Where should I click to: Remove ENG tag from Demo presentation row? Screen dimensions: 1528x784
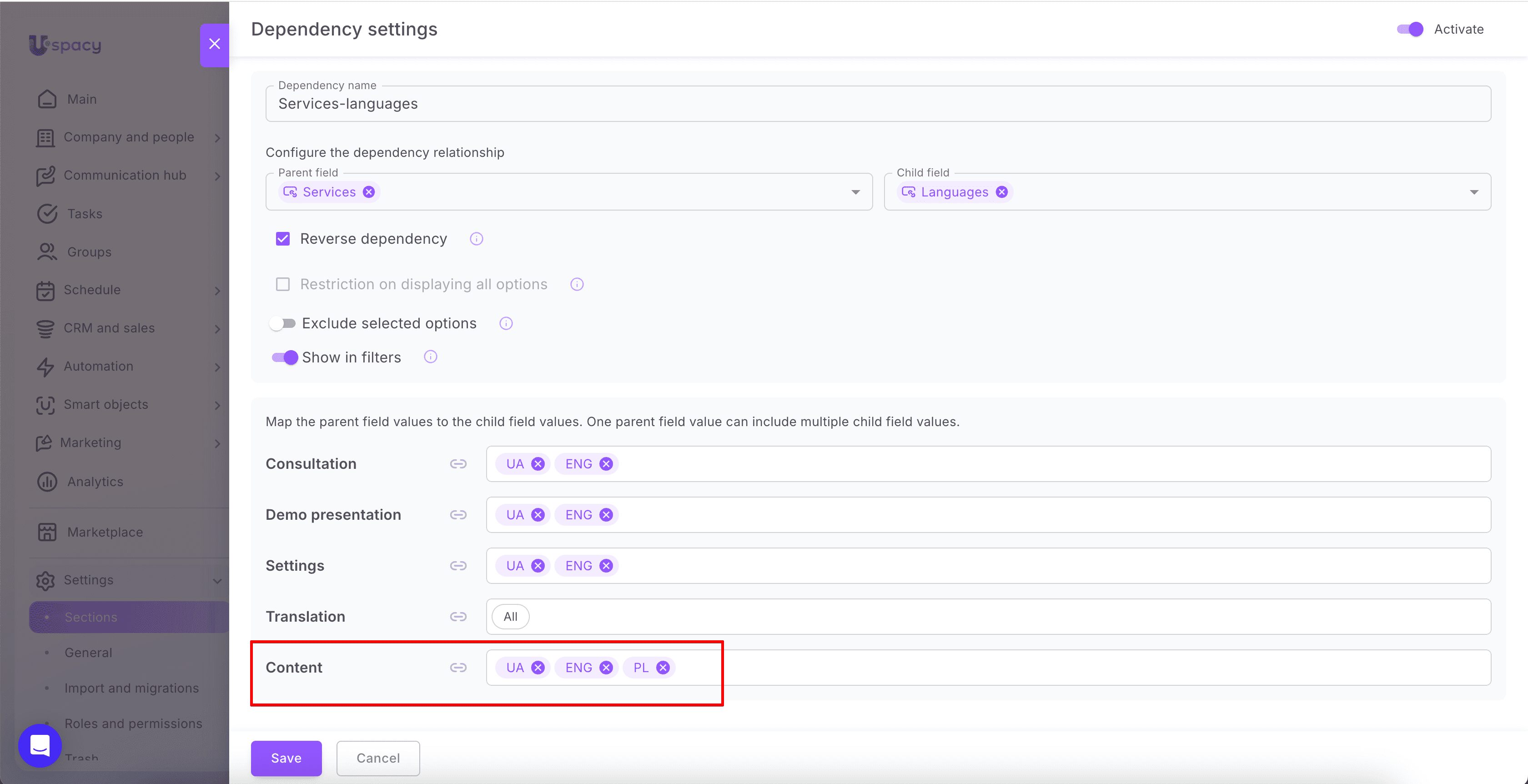(x=606, y=515)
